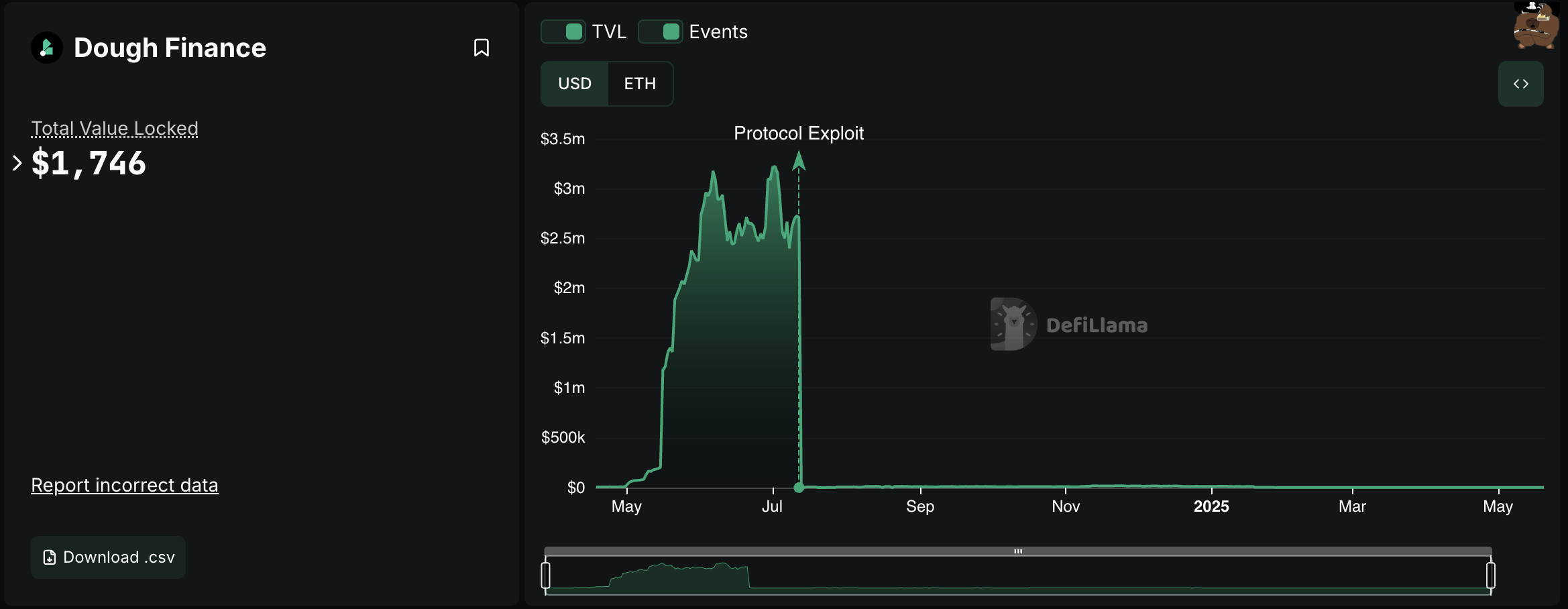This screenshot has height=609, width=1568.
Task: Click the Protocol Exploit arrow marker
Action: coord(798,161)
